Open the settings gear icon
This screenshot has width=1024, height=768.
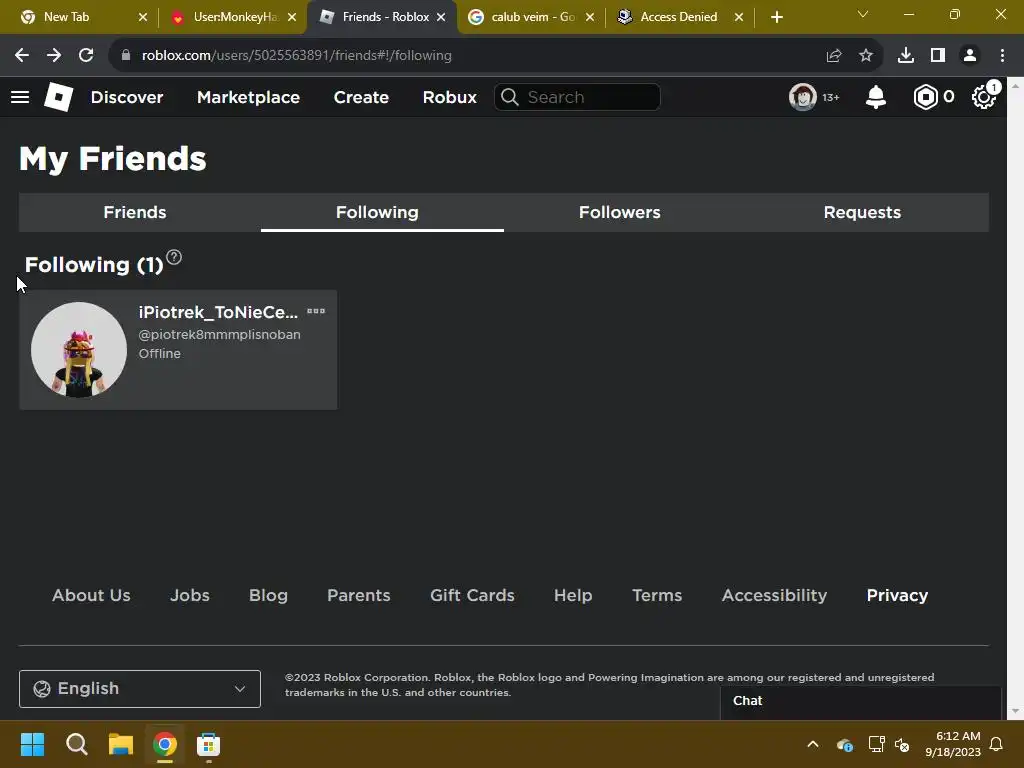984,97
